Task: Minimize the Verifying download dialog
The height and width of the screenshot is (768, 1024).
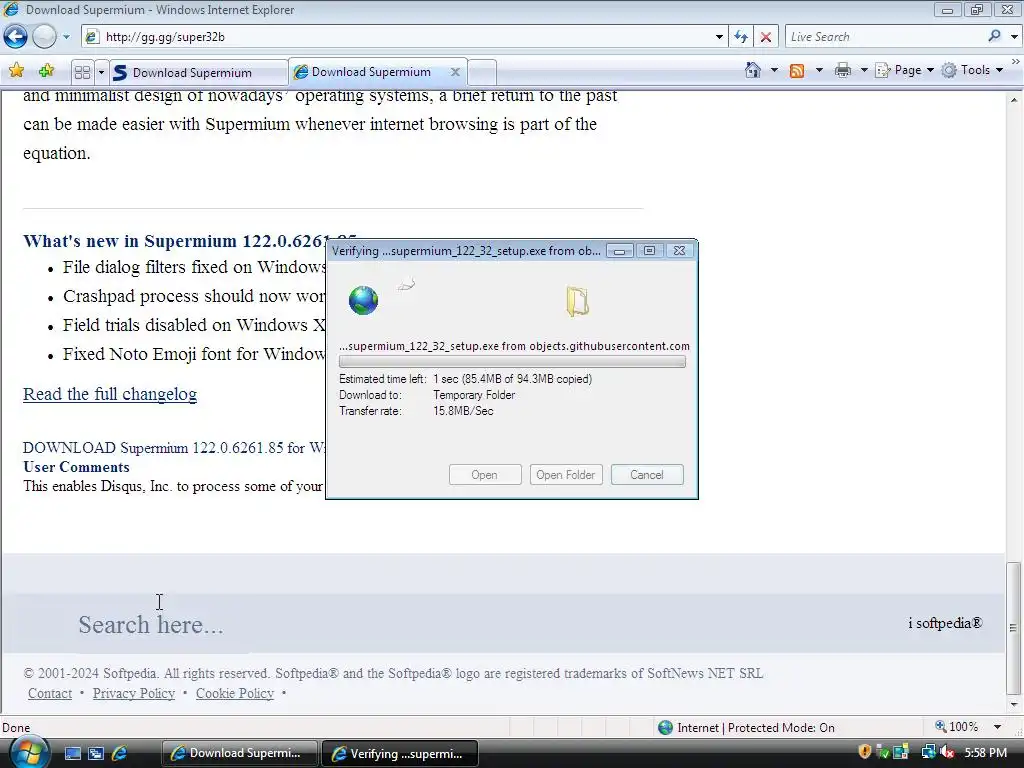Action: [x=619, y=251]
